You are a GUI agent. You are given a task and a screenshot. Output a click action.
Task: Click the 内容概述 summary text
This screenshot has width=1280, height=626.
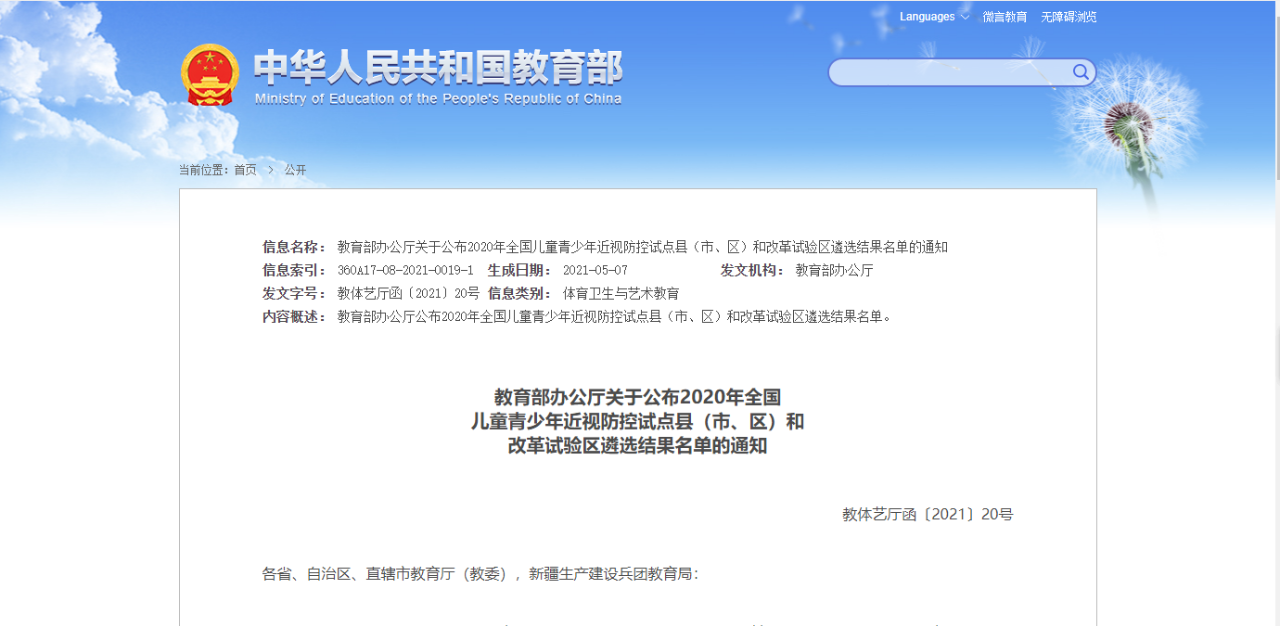pos(613,317)
